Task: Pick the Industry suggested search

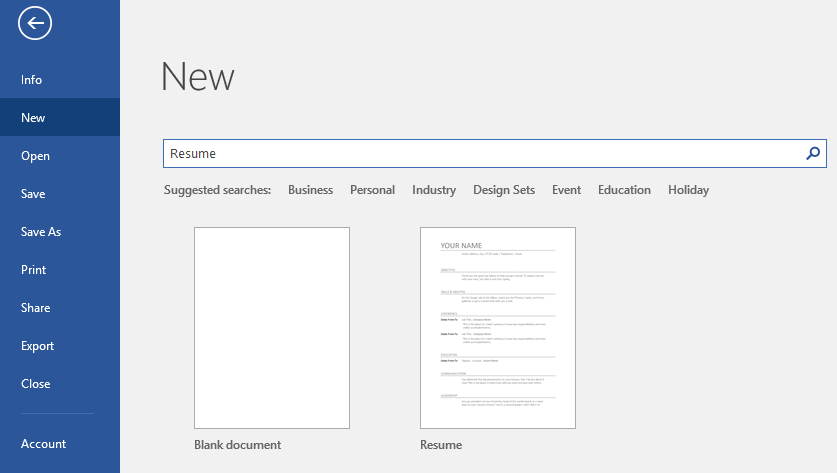Action: [x=434, y=190]
